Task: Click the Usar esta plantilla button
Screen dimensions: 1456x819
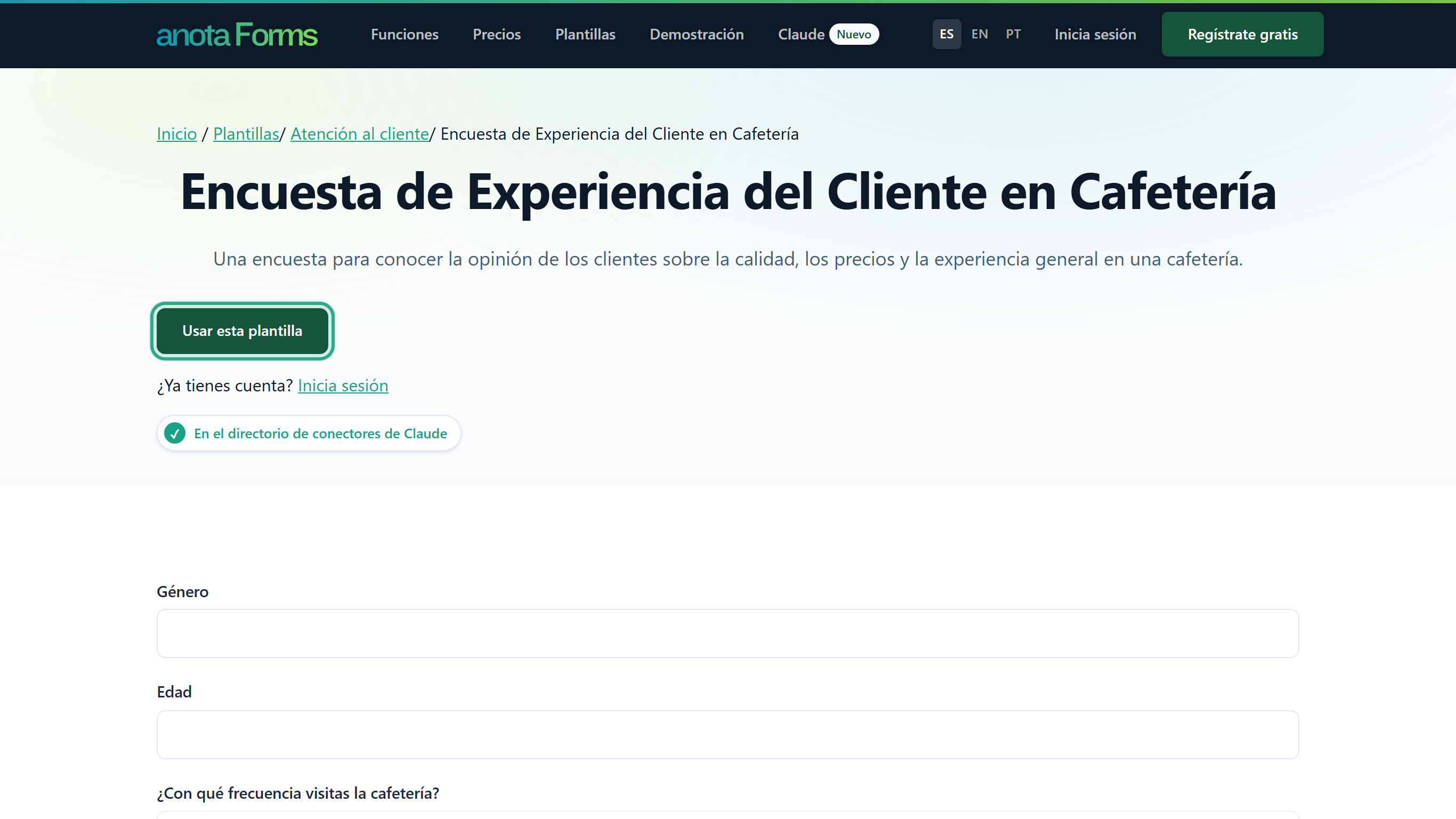Action: point(242,331)
